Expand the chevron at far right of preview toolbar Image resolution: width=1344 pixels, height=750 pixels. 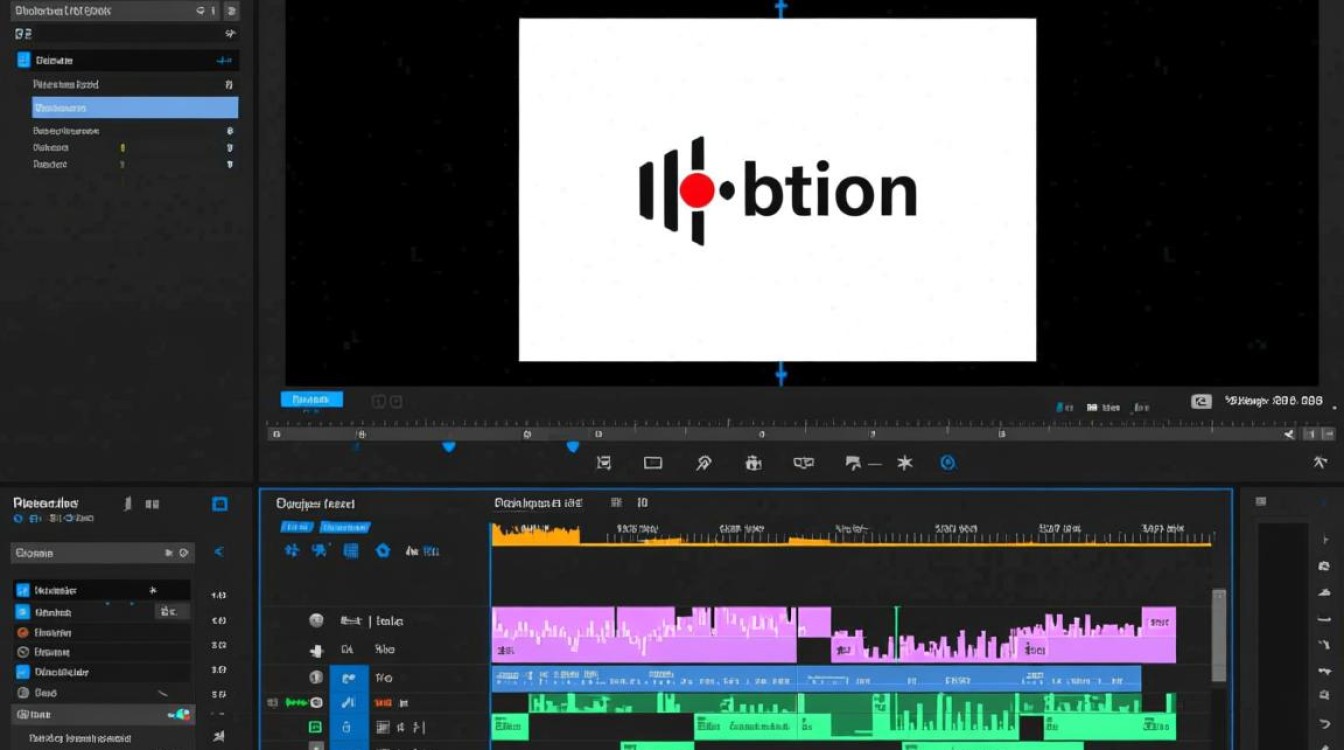[1319, 463]
